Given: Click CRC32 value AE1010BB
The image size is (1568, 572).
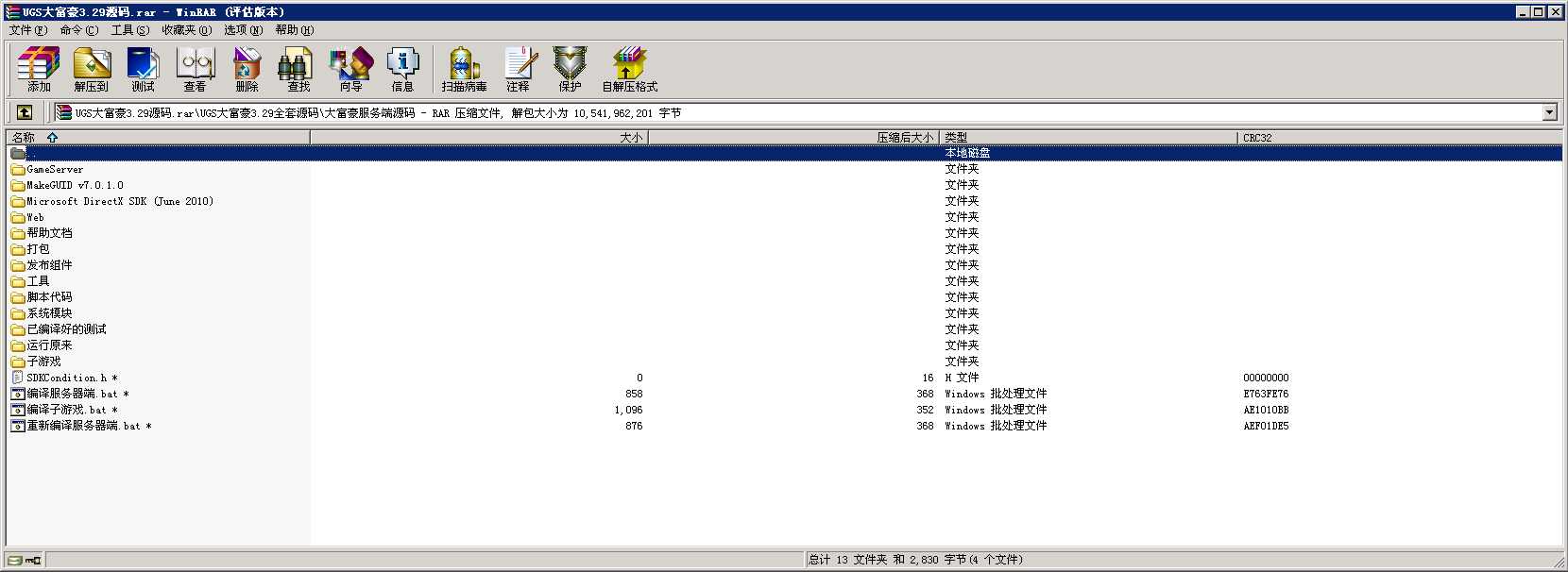Looking at the screenshot, I should (x=1266, y=410).
